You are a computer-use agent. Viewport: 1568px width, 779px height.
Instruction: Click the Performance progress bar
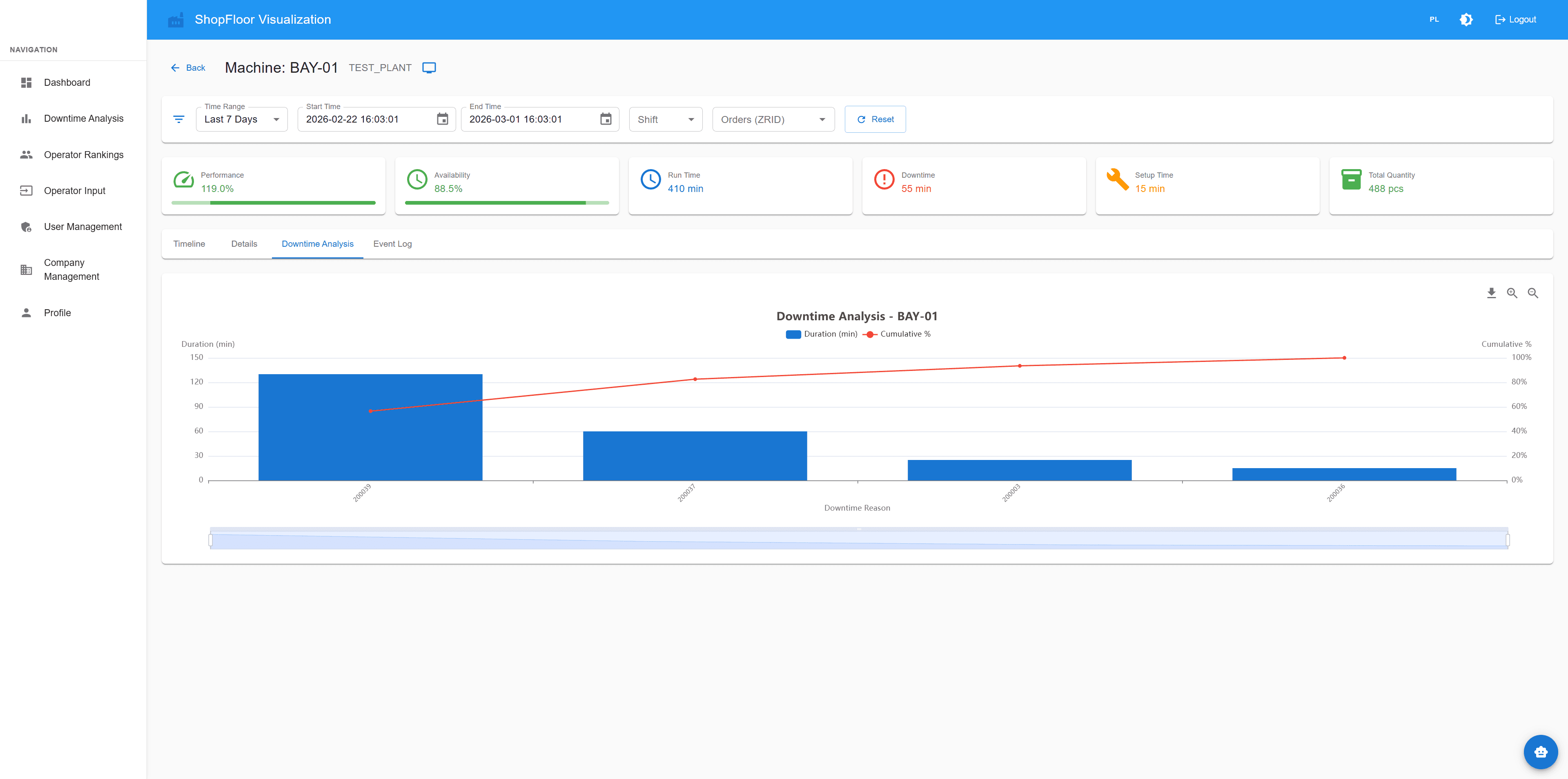[273, 203]
